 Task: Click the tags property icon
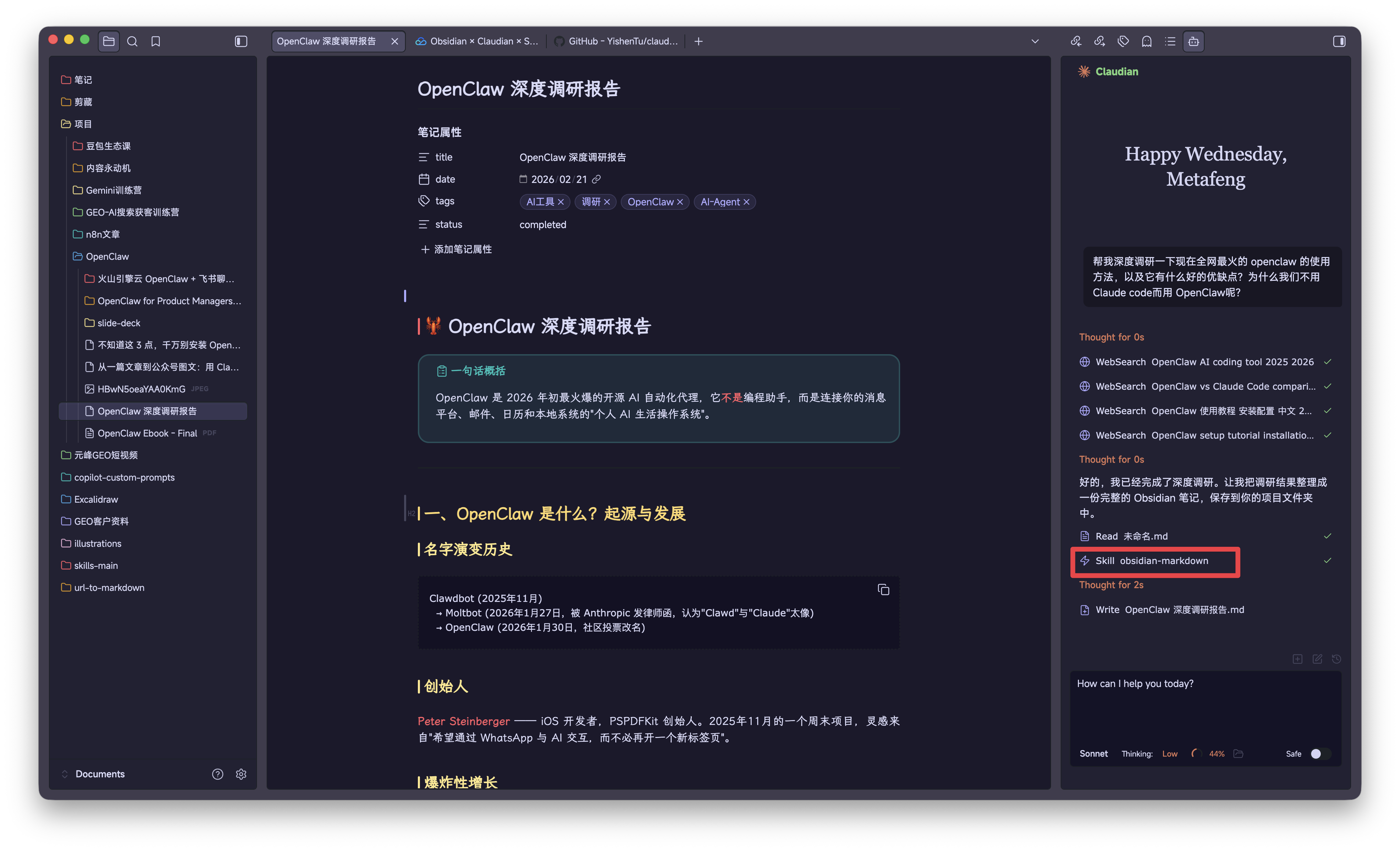click(424, 201)
